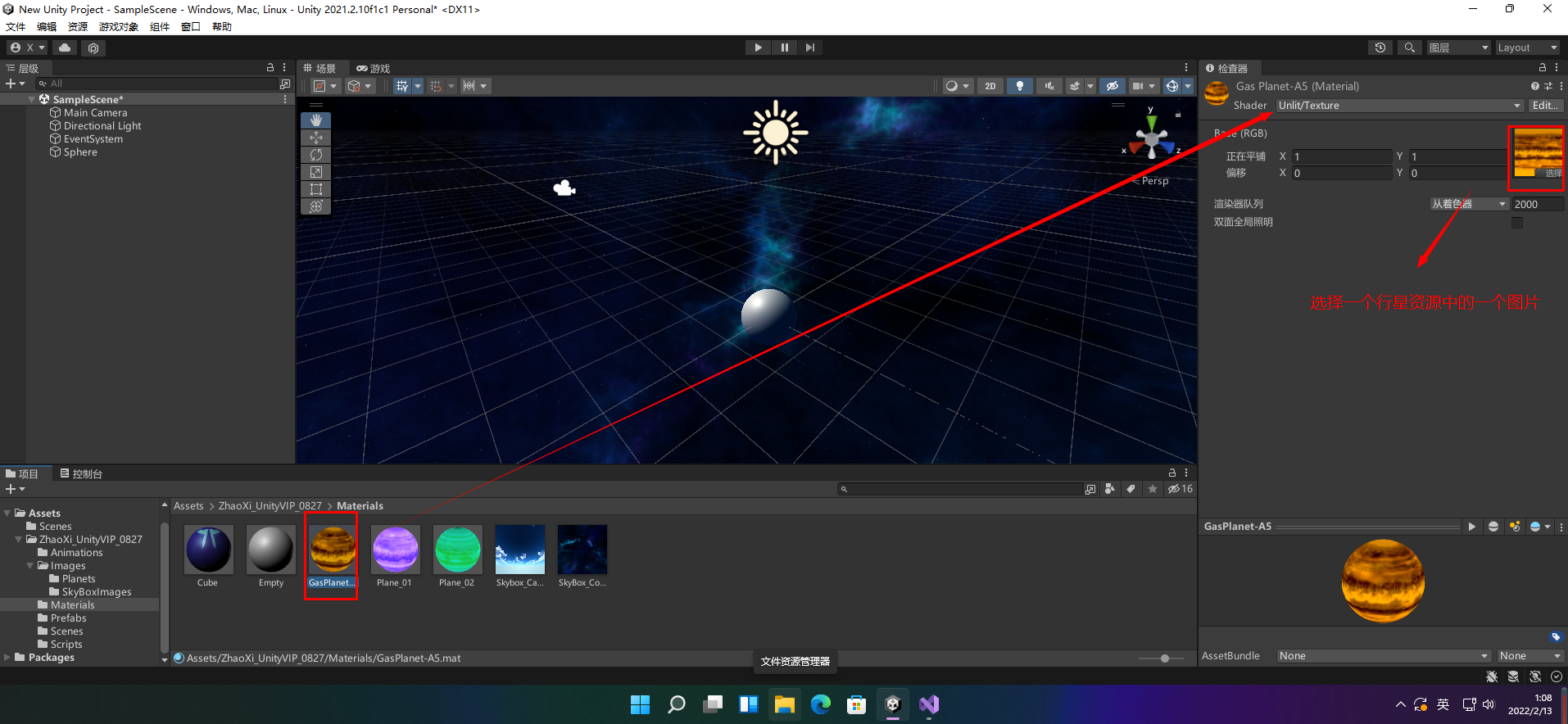Switch to the 控制台 tab
Screen dimensions: 1568x724
(x=81, y=474)
